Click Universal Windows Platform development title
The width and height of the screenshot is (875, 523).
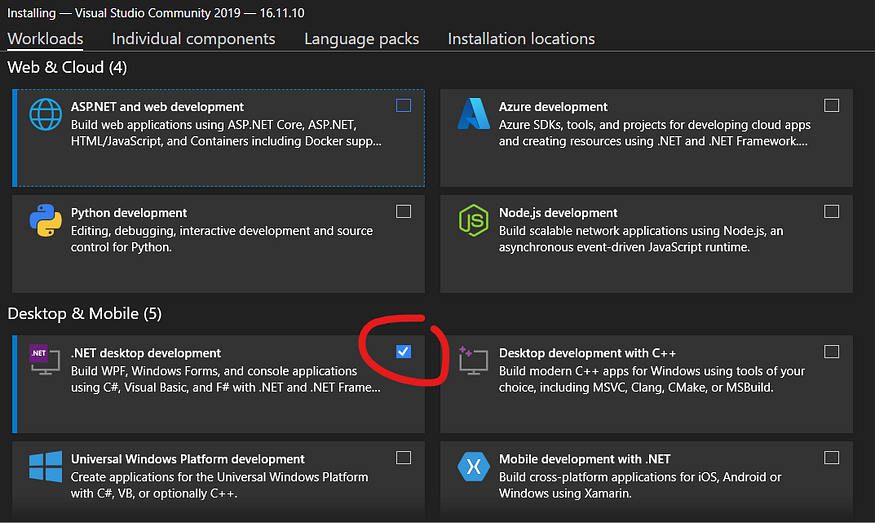pyautogui.click(x=188, y=459)
